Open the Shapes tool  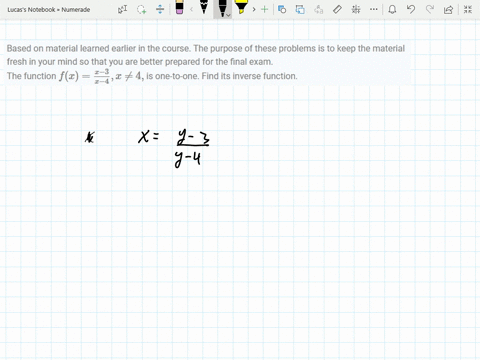[x=282, y=9]
